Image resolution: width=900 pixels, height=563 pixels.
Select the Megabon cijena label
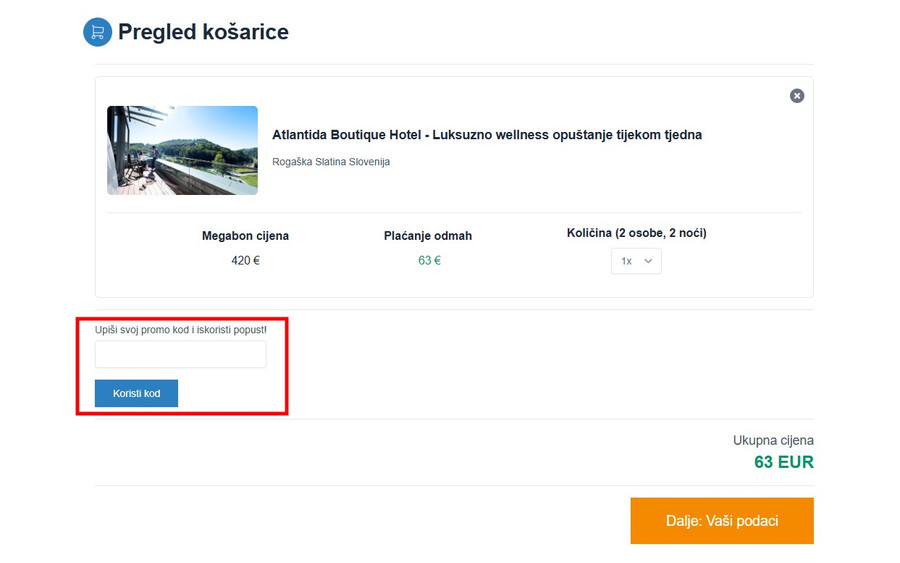point(245,236)
